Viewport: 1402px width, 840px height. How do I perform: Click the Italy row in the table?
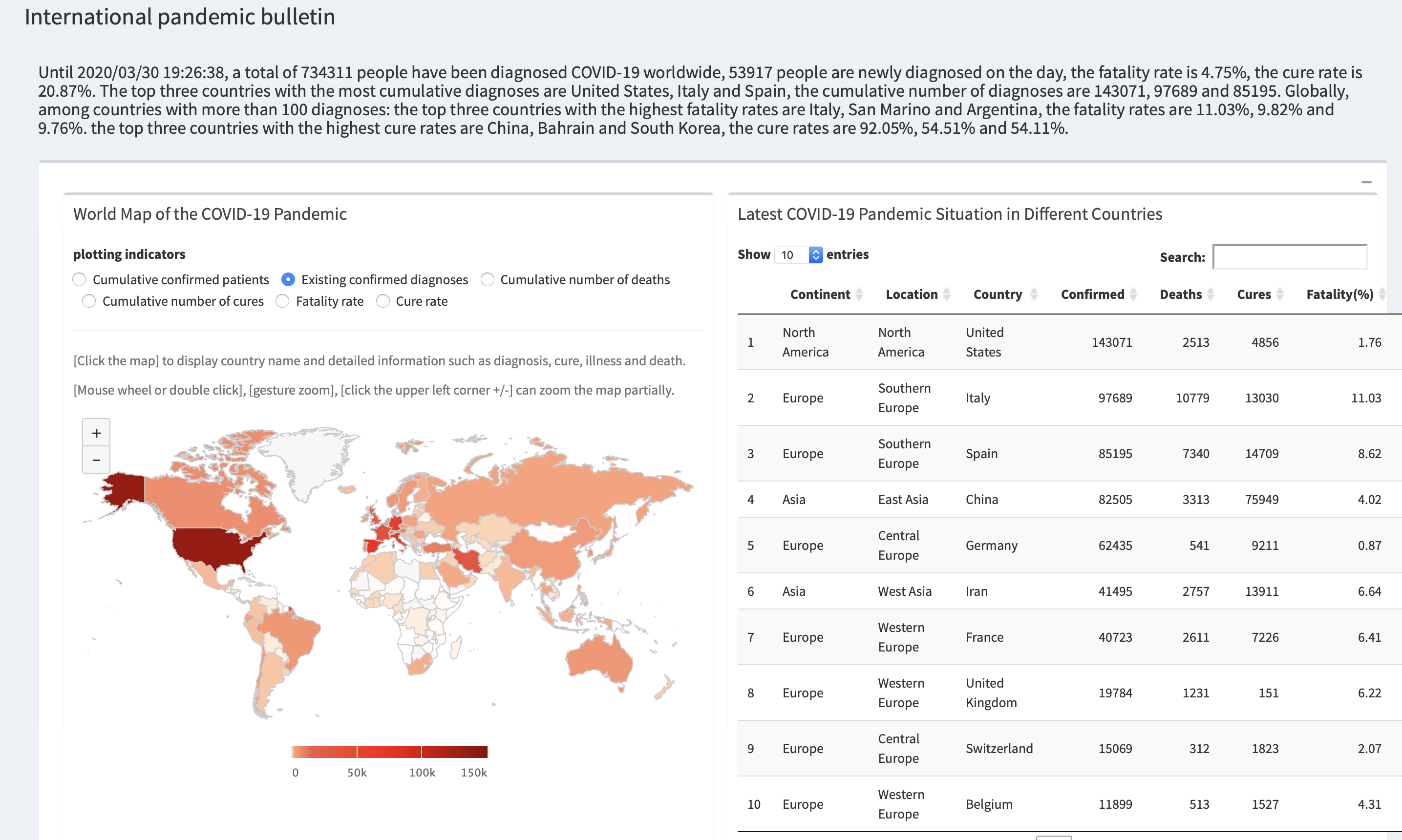pyautogui.click(x=1069, y=398)
